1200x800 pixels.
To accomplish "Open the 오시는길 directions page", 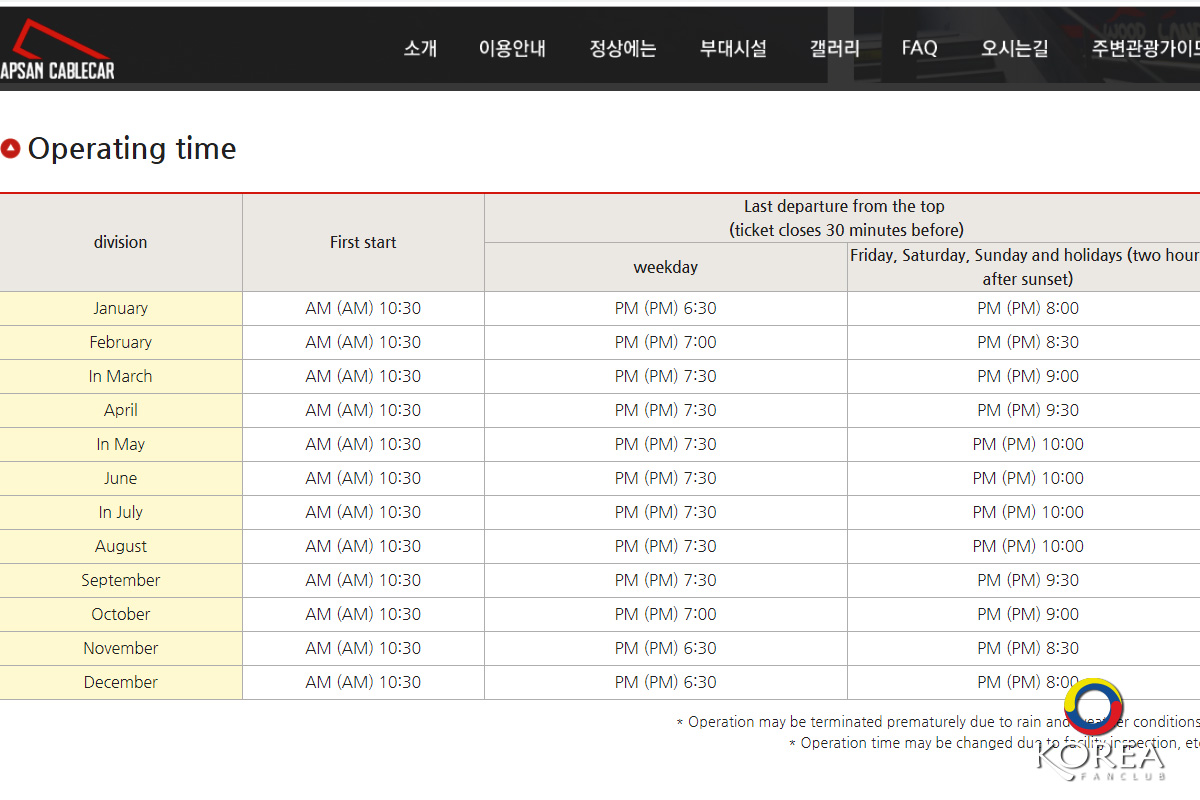I will pos(1015,48).
